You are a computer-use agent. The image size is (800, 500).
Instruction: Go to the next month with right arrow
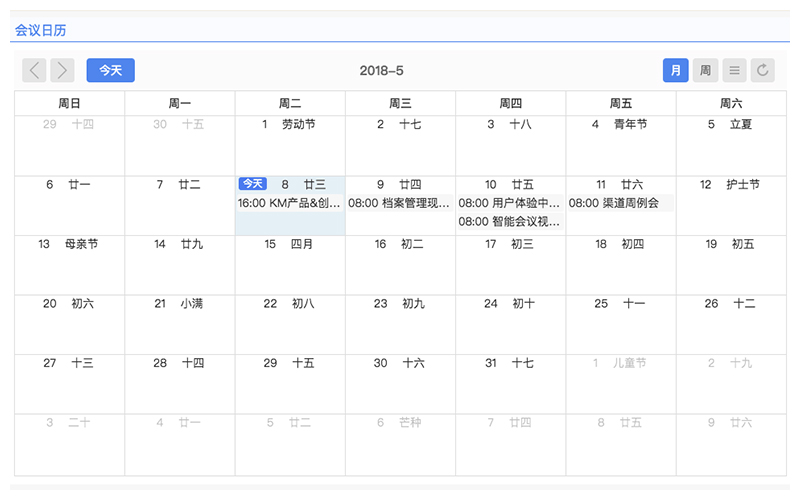point(63,70)
